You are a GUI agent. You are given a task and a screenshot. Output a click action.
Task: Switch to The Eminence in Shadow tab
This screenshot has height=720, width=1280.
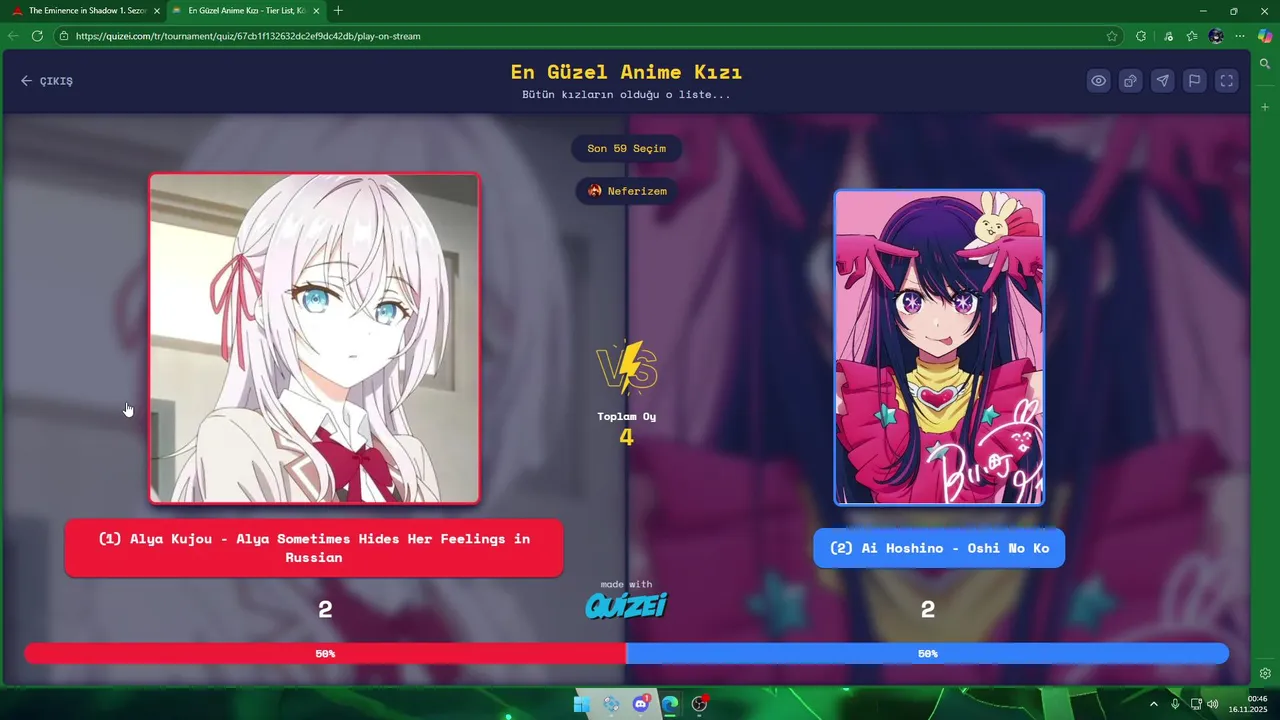click(x=84, y=10)
